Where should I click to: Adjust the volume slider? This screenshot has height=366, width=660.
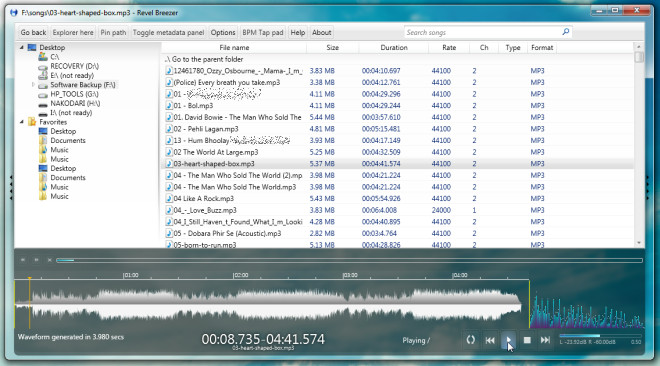(x=600, y=336)
